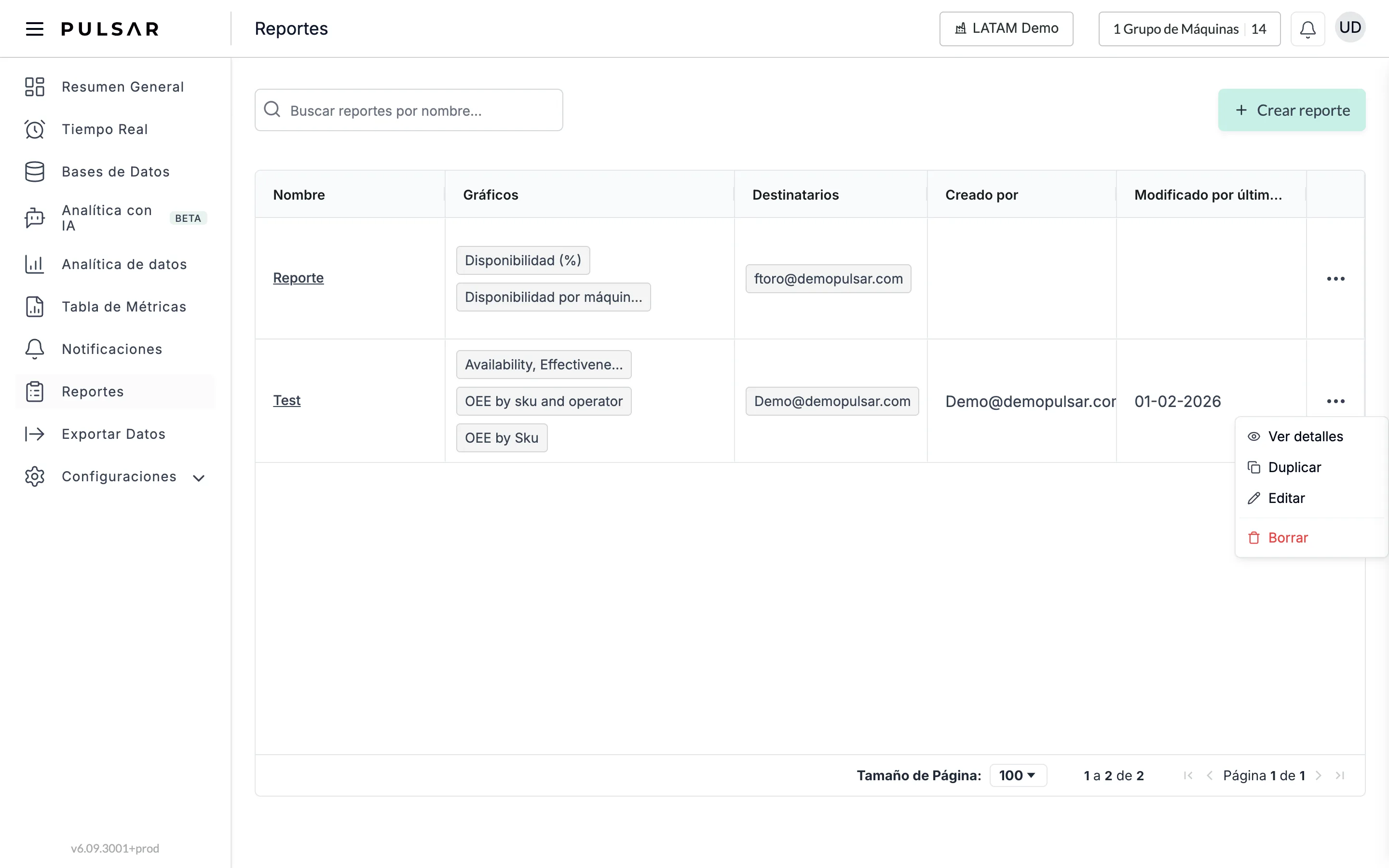This screenshot has width=1389, height=868.
Task: Go to last page arrow
Action: tap(1340, 775)
